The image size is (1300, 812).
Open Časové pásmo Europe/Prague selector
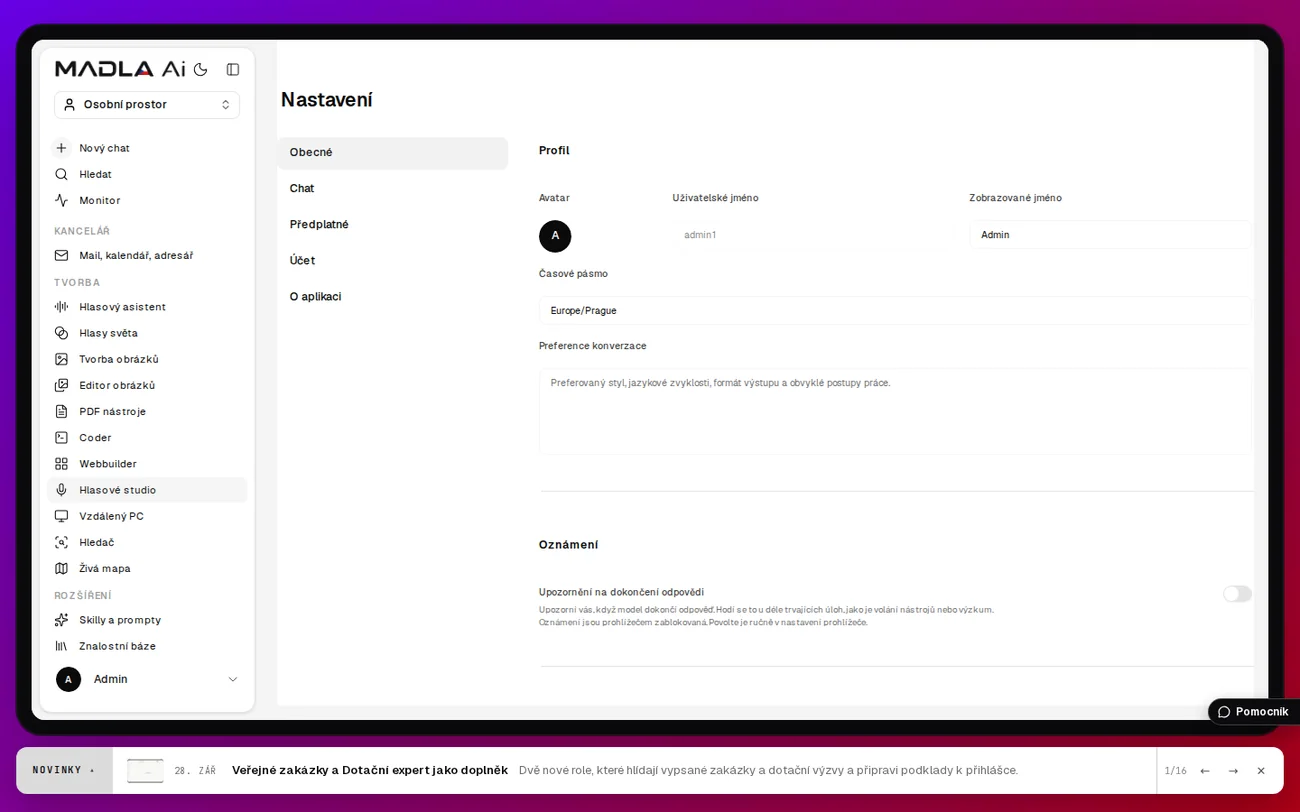tap(894, 310)
